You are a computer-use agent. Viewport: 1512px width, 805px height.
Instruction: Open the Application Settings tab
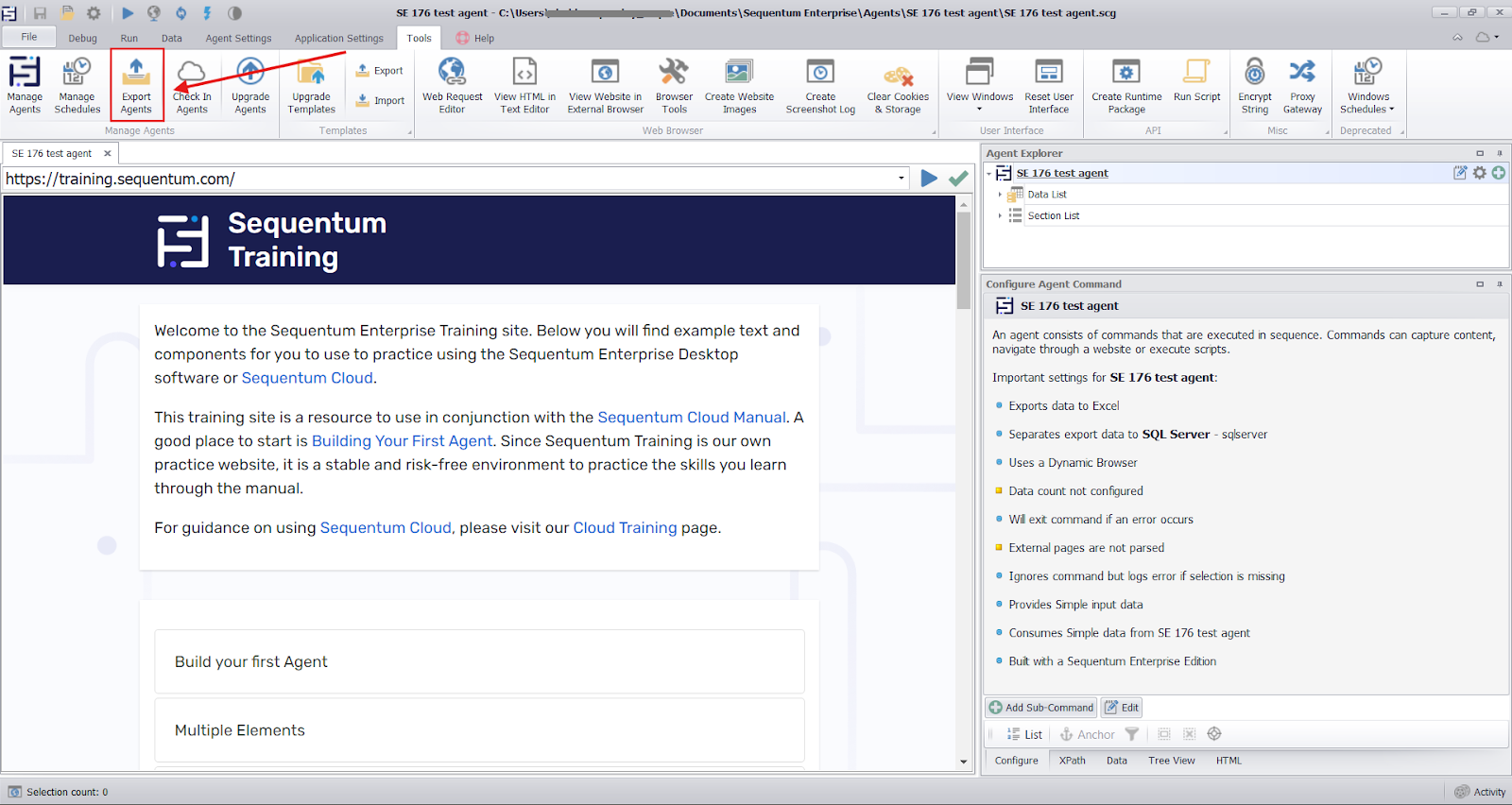pyautogui.click(x=339, y=39)
